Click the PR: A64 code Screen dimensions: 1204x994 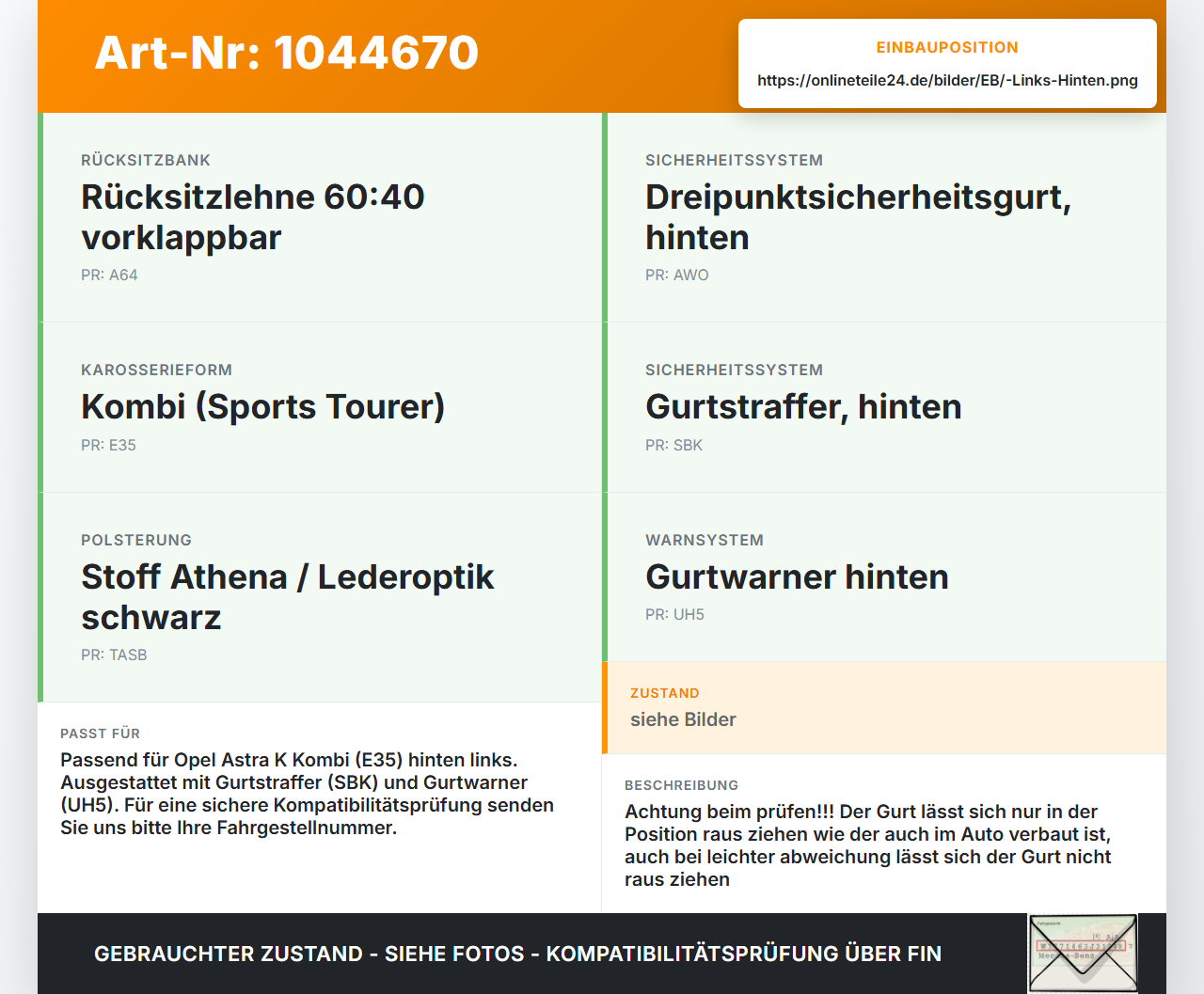click(109, 275)
